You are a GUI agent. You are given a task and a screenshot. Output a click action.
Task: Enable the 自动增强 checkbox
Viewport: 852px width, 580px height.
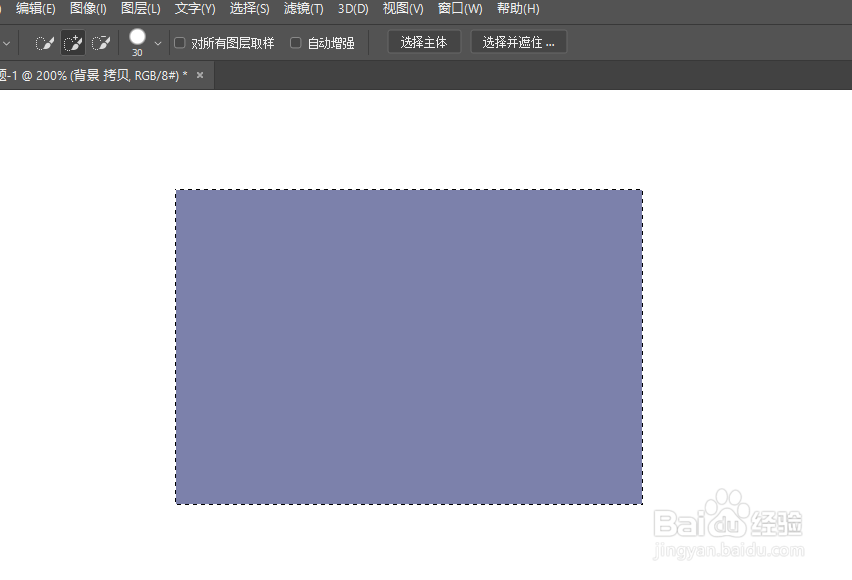tap(296, 42)
